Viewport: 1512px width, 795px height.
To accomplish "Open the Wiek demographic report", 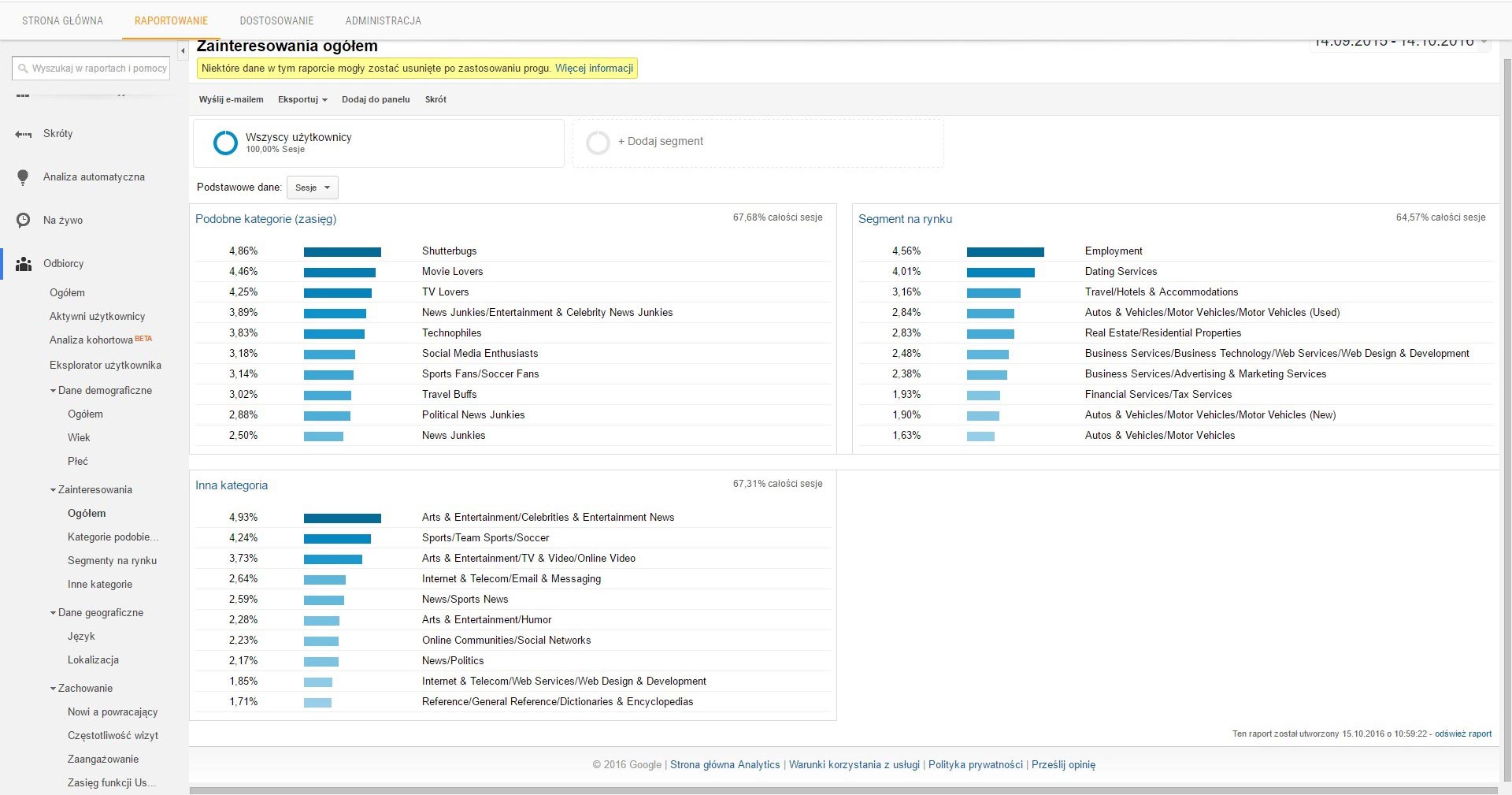I will 79,438.
